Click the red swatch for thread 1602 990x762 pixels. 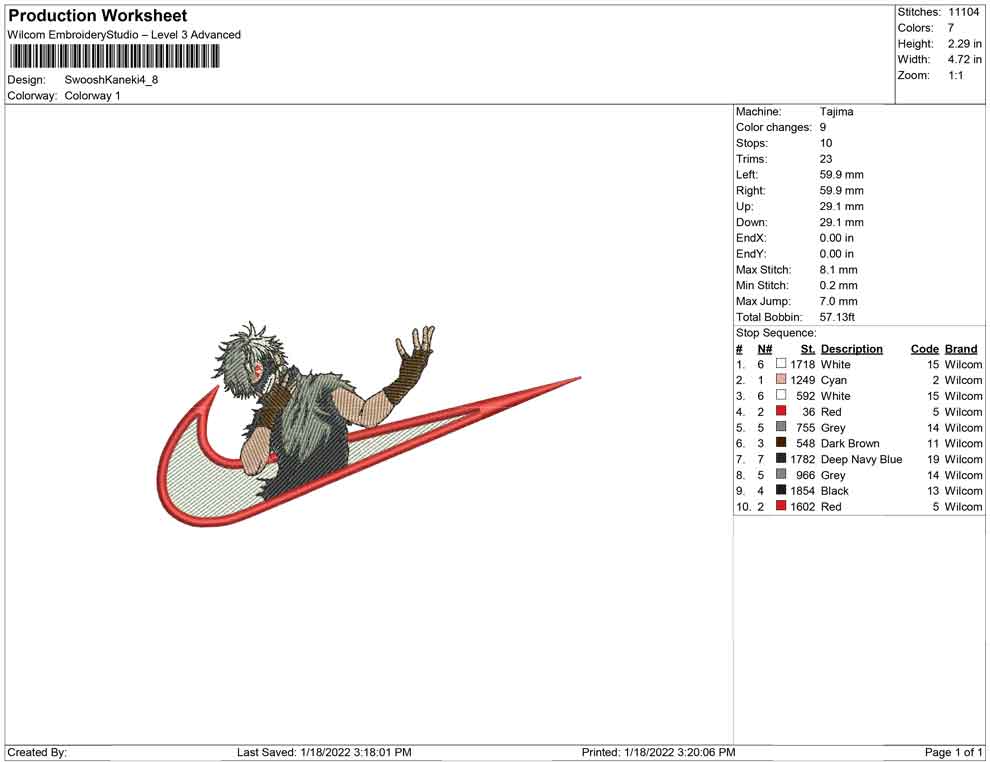pyautogui.click(x=781, y=506)
